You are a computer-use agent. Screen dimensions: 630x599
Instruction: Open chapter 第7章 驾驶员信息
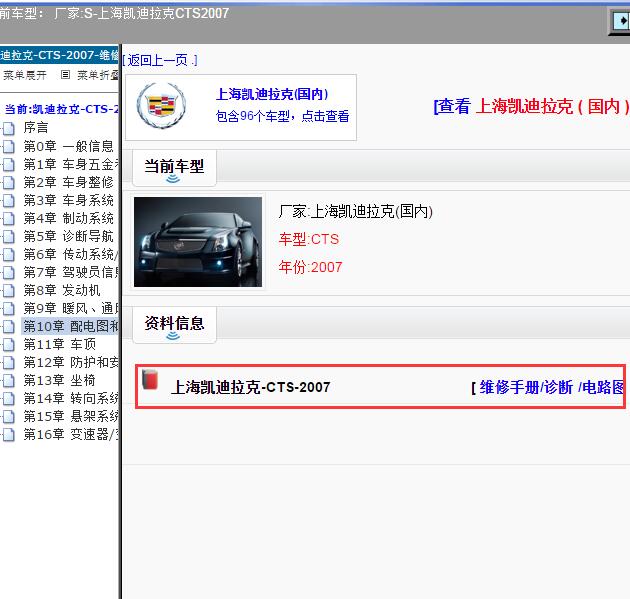click(x=71, y=272)
